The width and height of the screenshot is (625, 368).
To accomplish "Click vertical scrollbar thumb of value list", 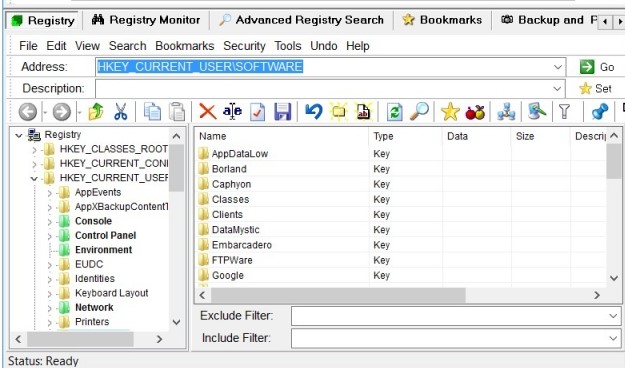I will point(614,161).
